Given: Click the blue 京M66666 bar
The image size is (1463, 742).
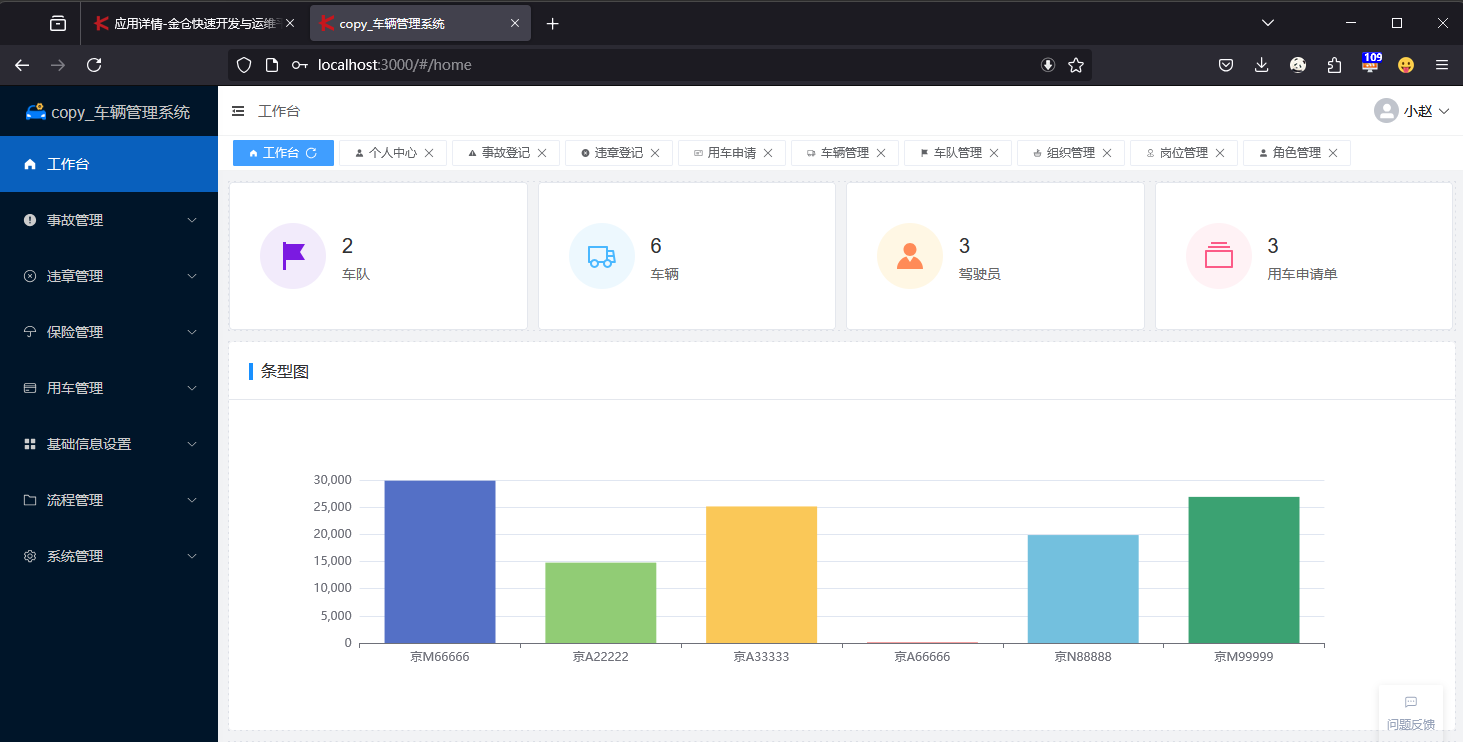Looking at the screenshot, I should pyautogui.click(x=440, y=562).
